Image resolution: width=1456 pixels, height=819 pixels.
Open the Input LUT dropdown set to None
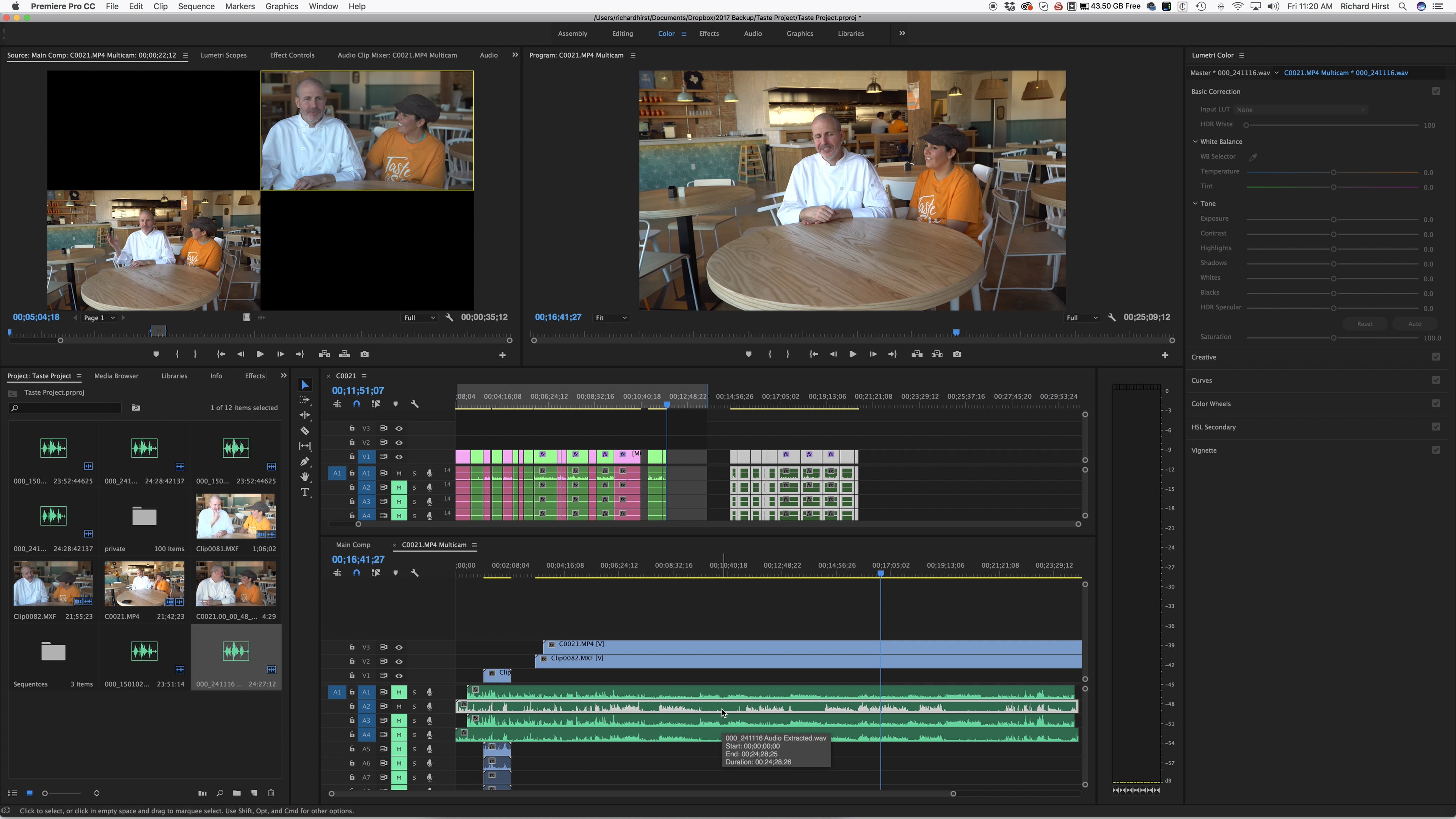[x=1300, y=109]
